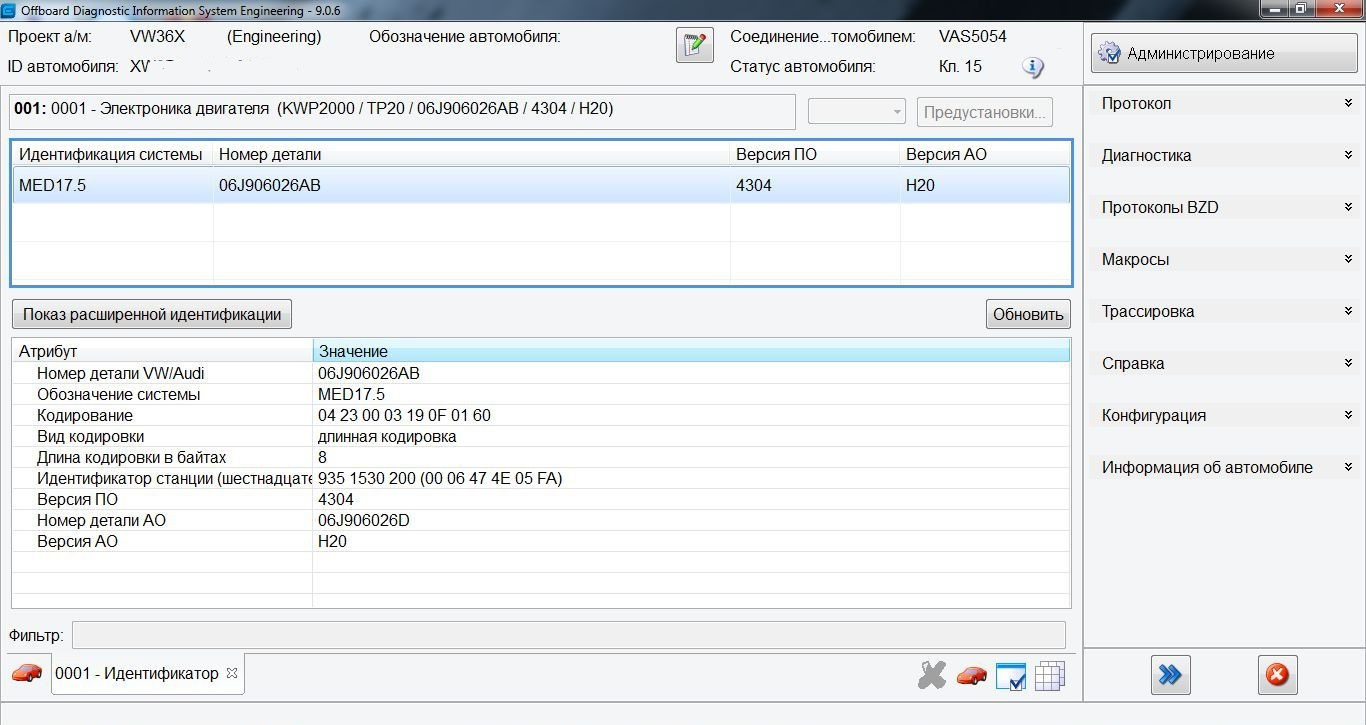Expand the Информация об автомобиле section
The height and width of the screenshot is (725, 1366).
point(1224,467)
